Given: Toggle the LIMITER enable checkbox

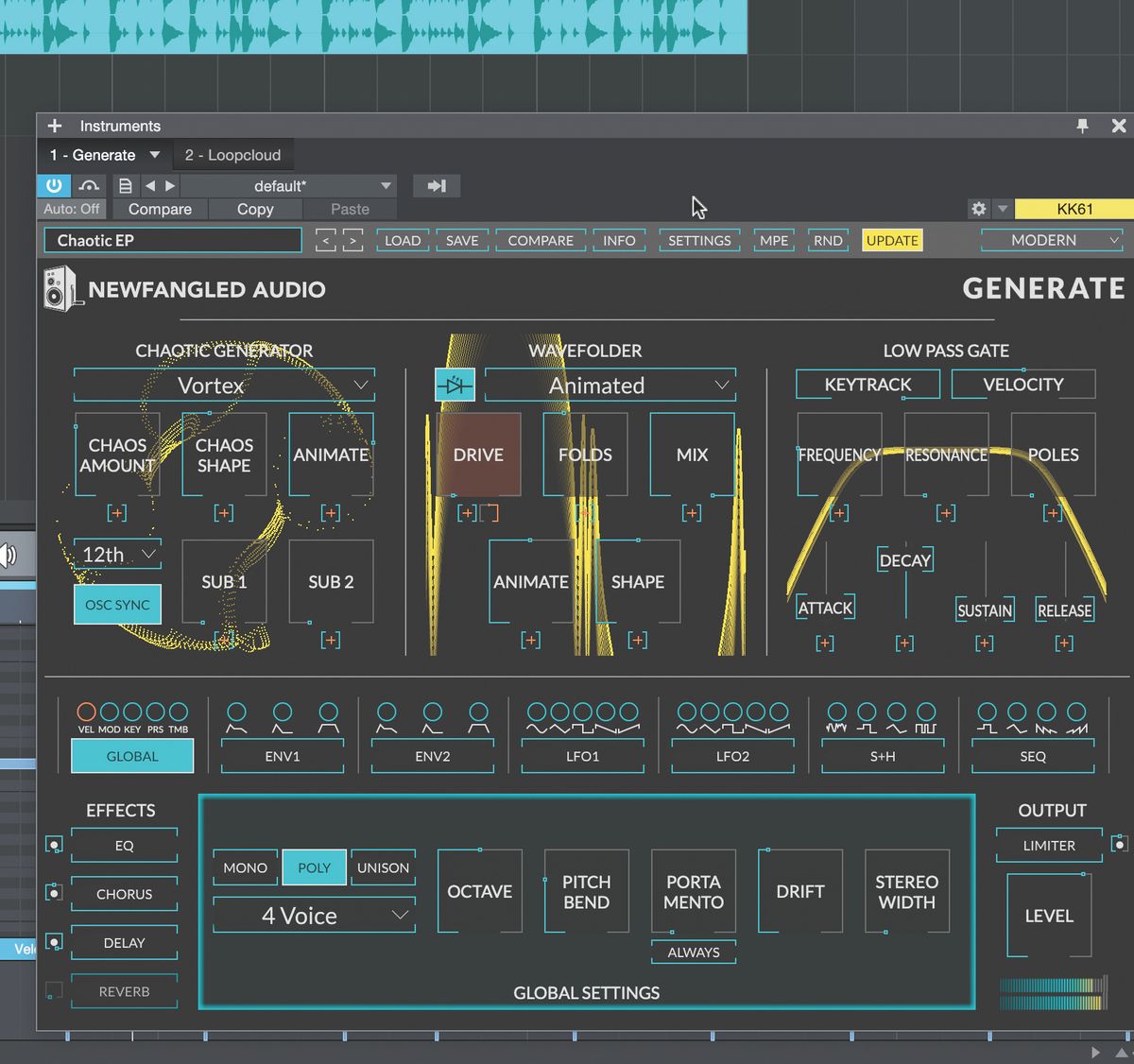Looking at the screenshot, I should pos(1119,844).
